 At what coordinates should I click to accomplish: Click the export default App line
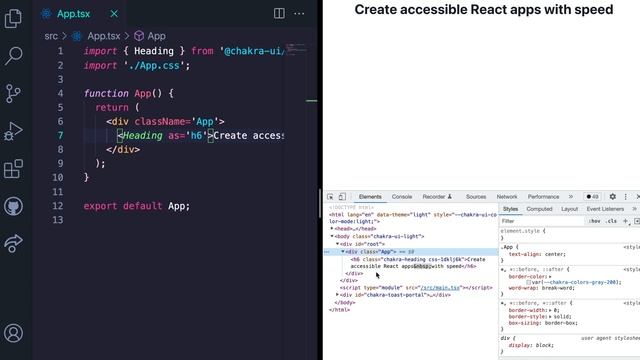[137, 206]
